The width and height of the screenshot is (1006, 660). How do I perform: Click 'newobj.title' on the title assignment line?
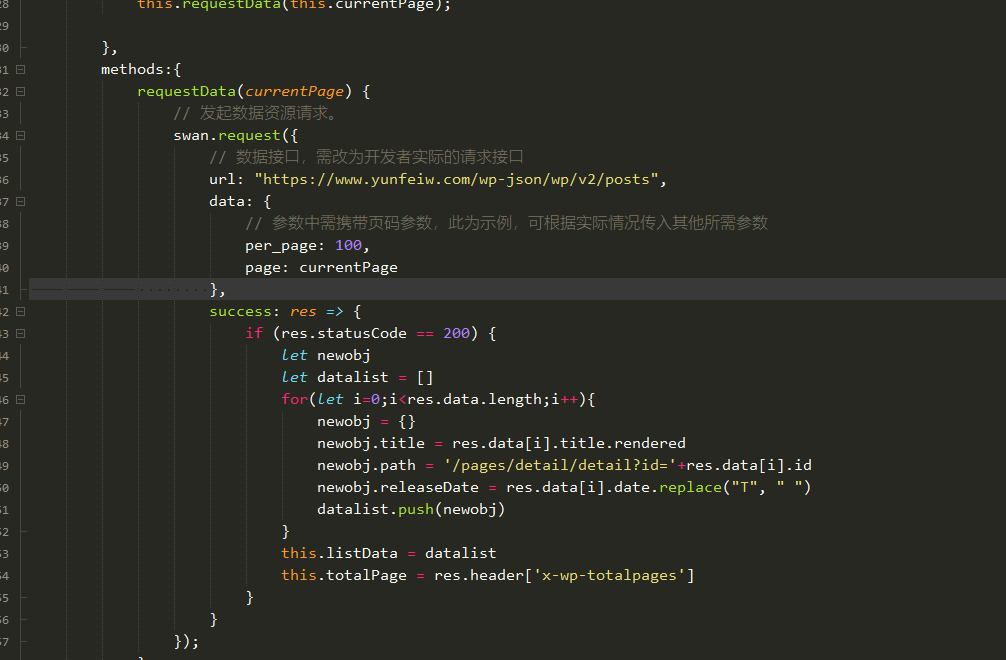[x=371, y=443]
